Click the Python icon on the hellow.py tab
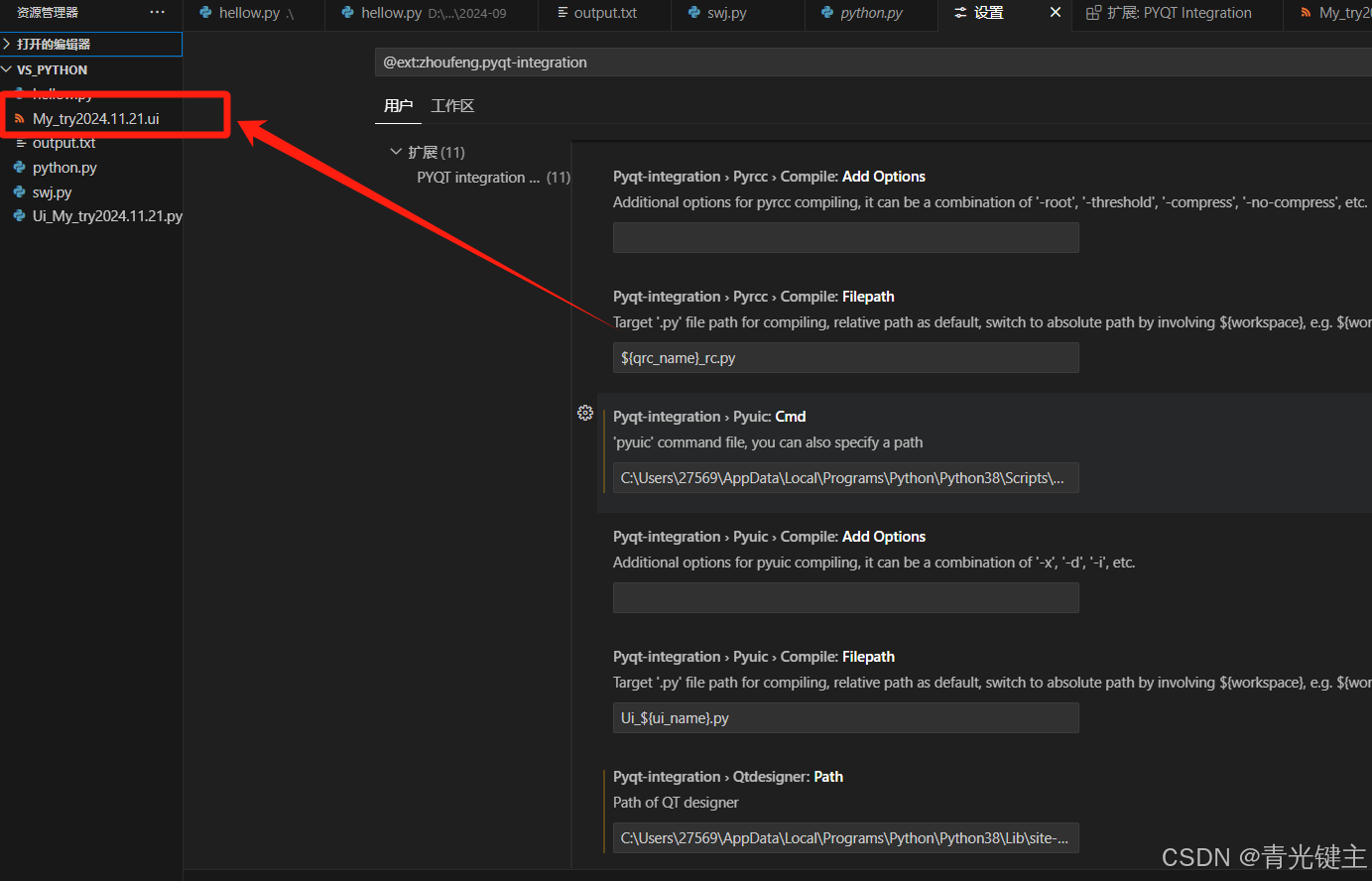 point(204,14)
